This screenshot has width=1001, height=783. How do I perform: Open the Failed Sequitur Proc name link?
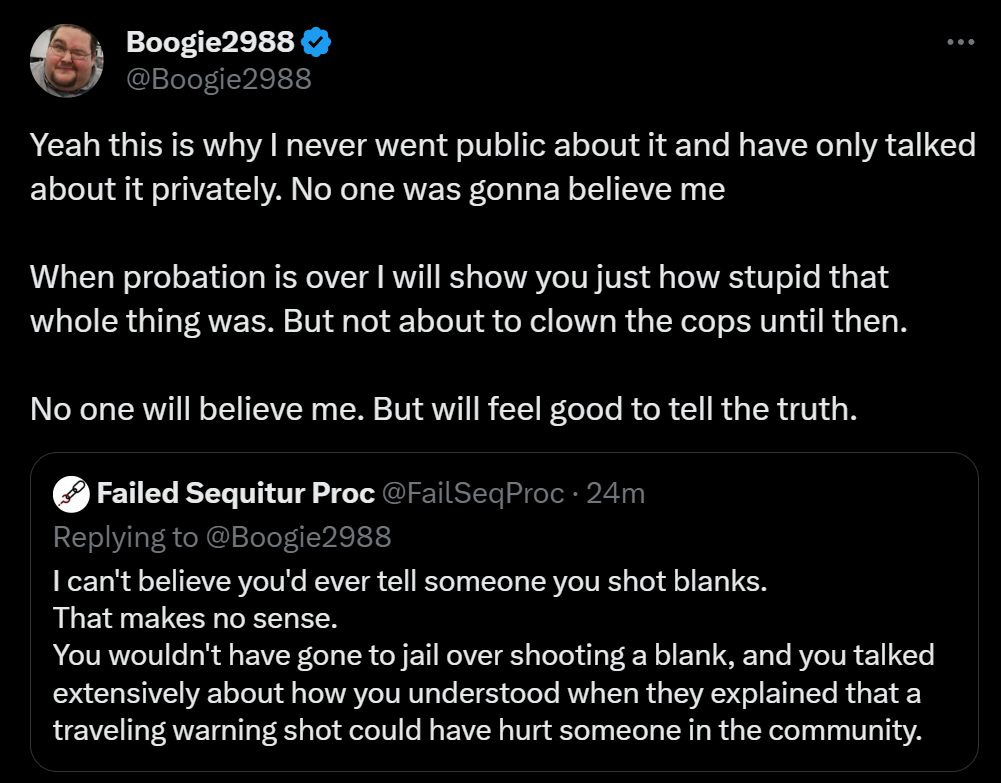point(236,493)
